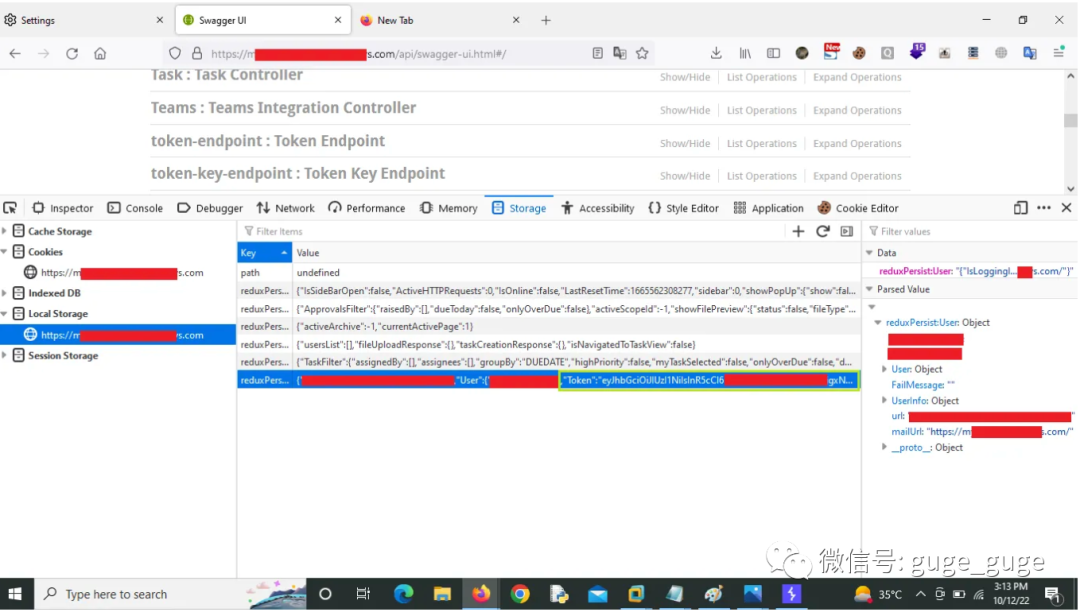Switch to the Console tab
The width and height of the screenshot is (1080, 612).
135,208
